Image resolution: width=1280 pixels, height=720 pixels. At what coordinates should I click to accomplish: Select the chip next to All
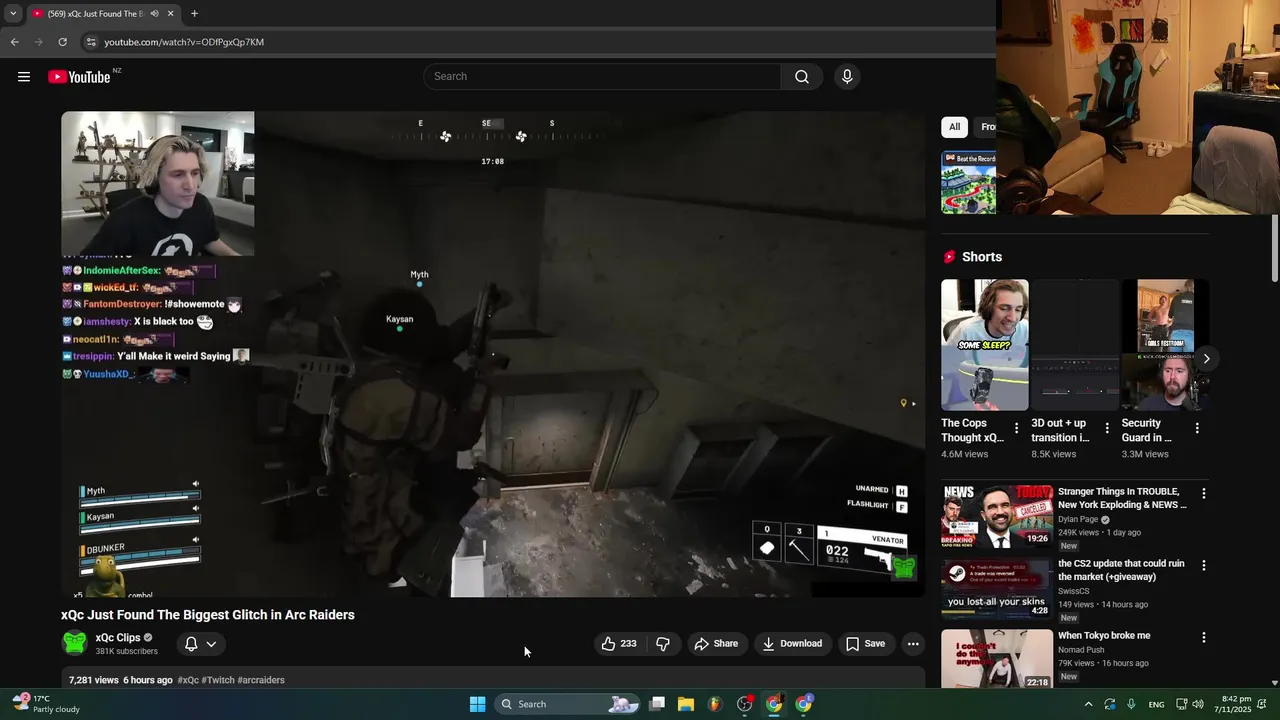point(986,127)
